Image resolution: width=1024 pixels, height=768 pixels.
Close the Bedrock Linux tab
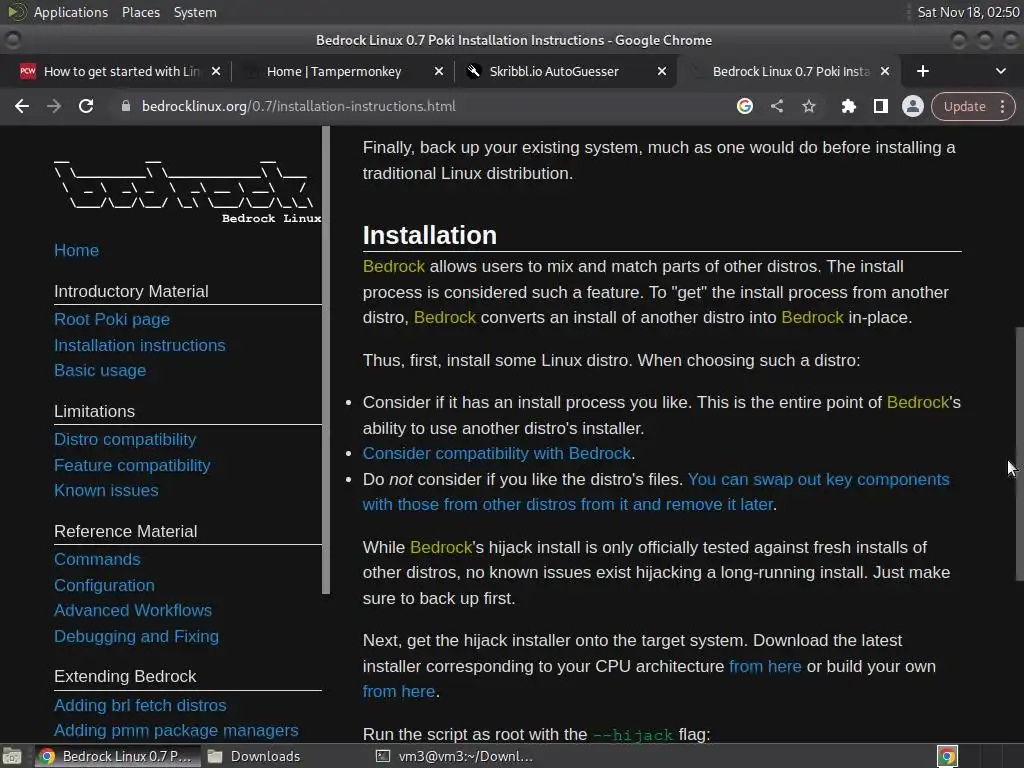[x=885, y=71]
